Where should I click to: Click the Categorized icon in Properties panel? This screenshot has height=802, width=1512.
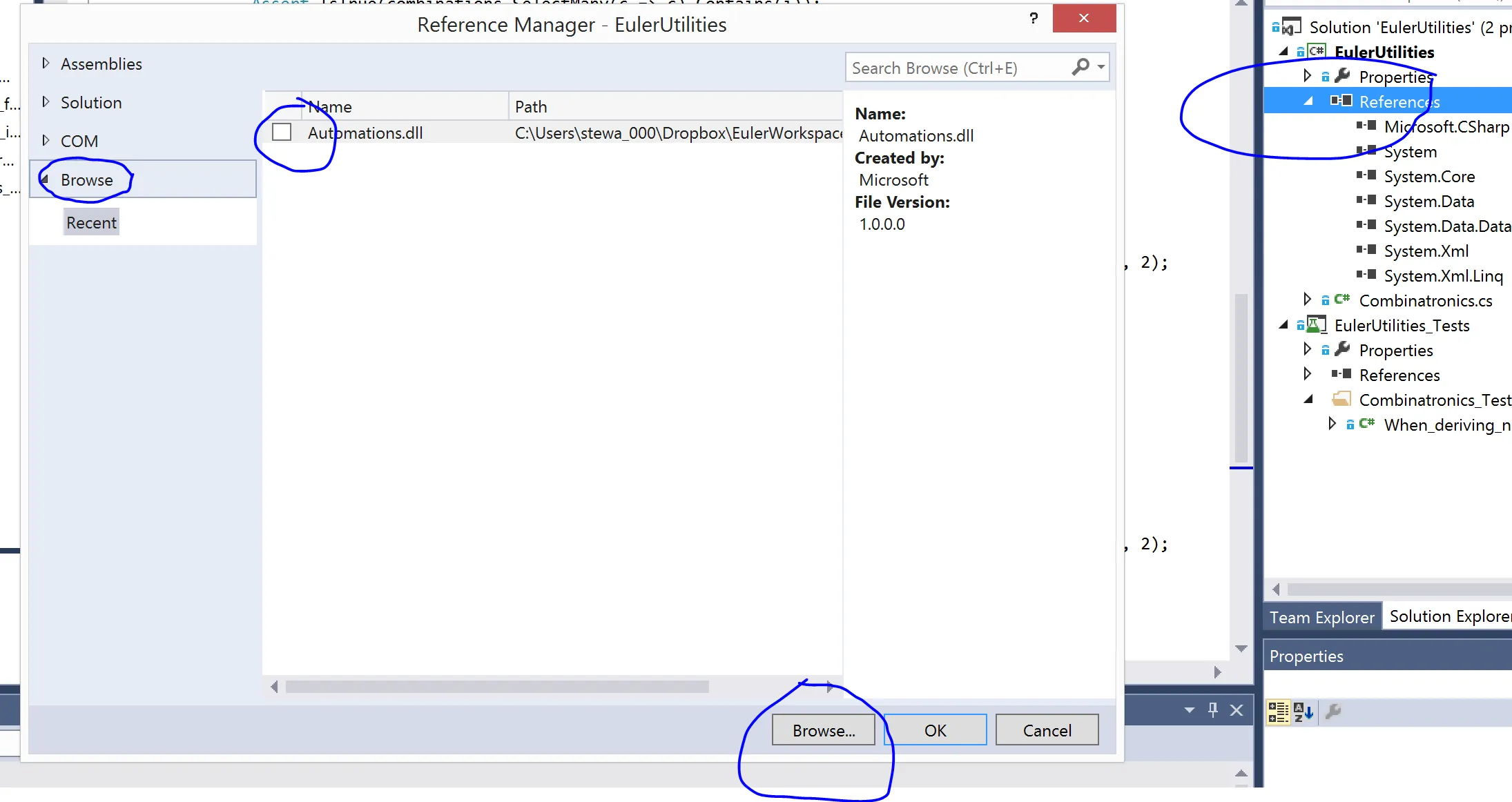pos(1278,712)
